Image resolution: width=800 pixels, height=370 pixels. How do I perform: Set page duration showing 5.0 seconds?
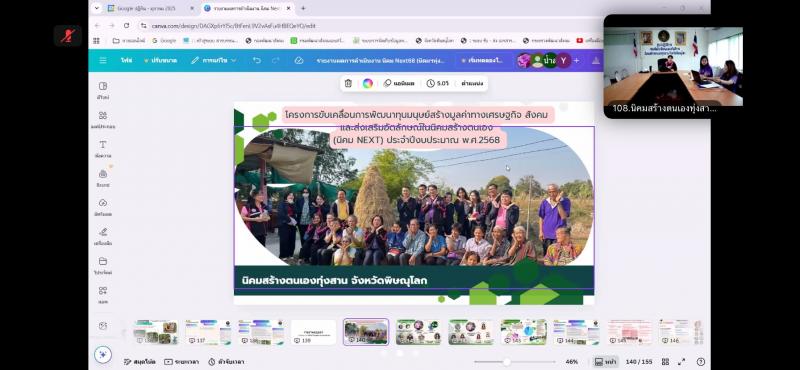point(438,83)
